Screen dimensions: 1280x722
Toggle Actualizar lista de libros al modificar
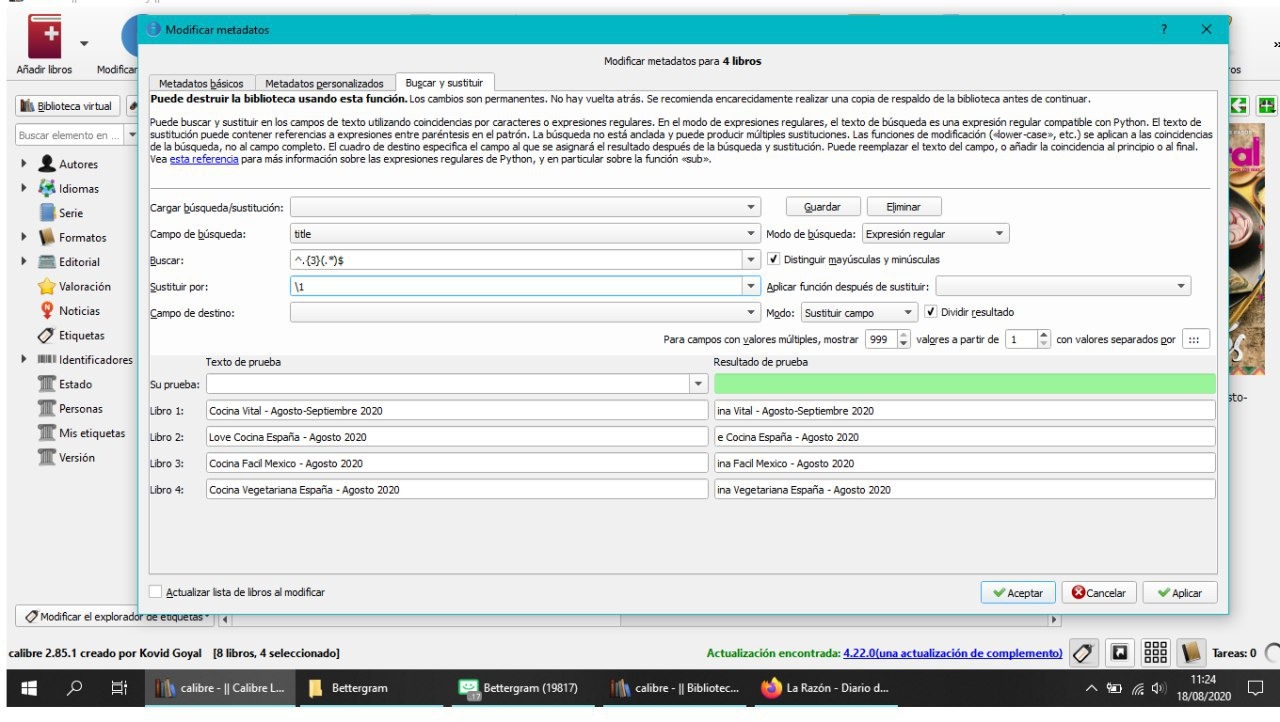click(155, 591)
